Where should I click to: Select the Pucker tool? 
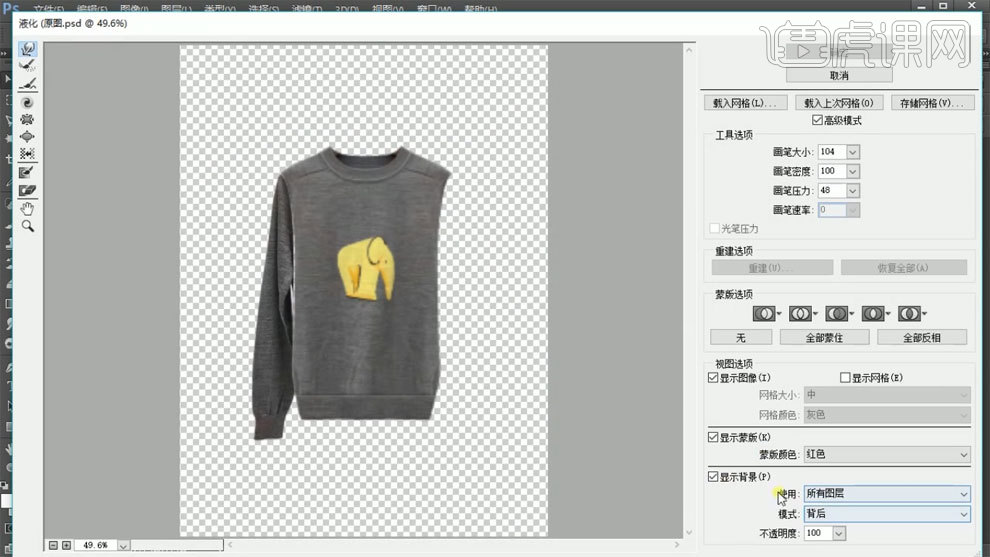pyautogui.click(x=27, y=119)
